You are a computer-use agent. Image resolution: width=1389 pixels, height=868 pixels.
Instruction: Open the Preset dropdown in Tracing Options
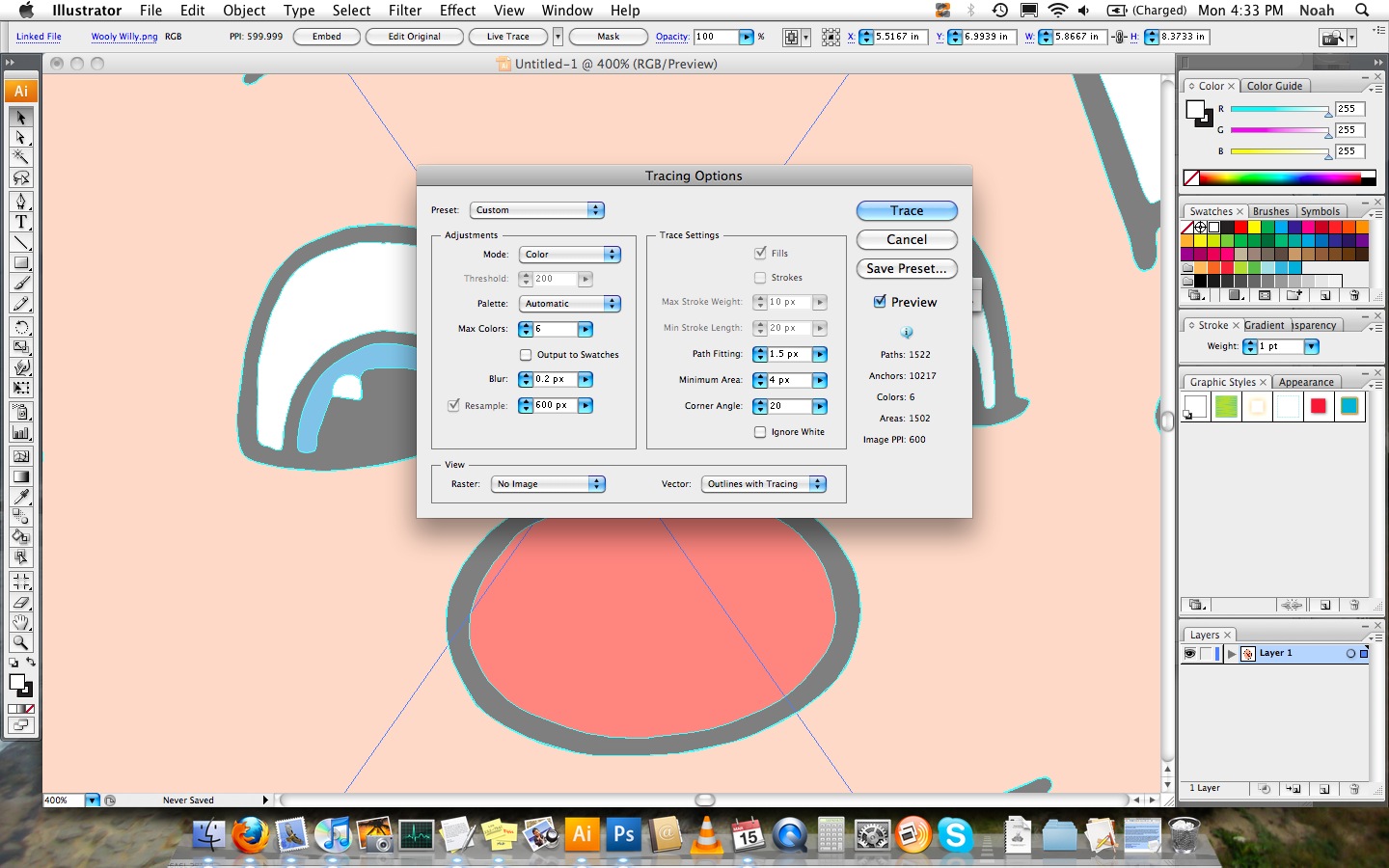[536, 209]
